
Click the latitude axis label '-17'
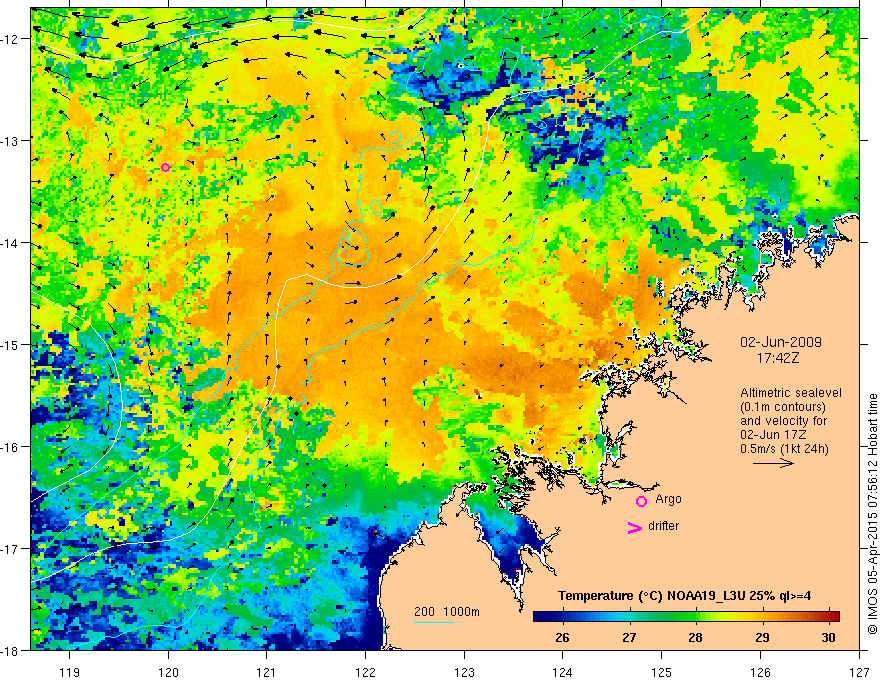tap(10, 548)
